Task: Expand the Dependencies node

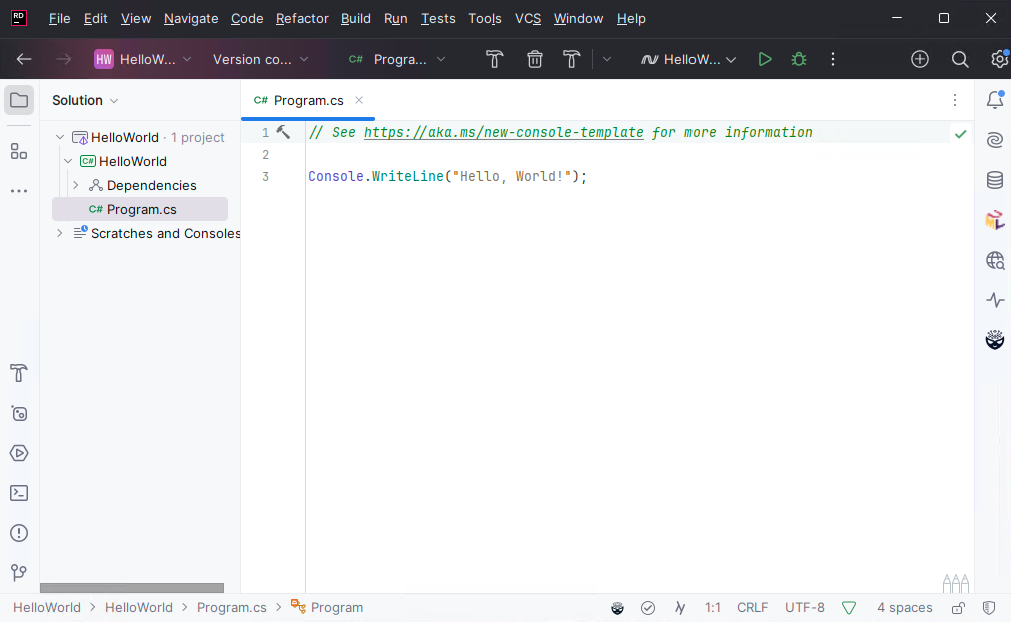Action: (76, 185)
